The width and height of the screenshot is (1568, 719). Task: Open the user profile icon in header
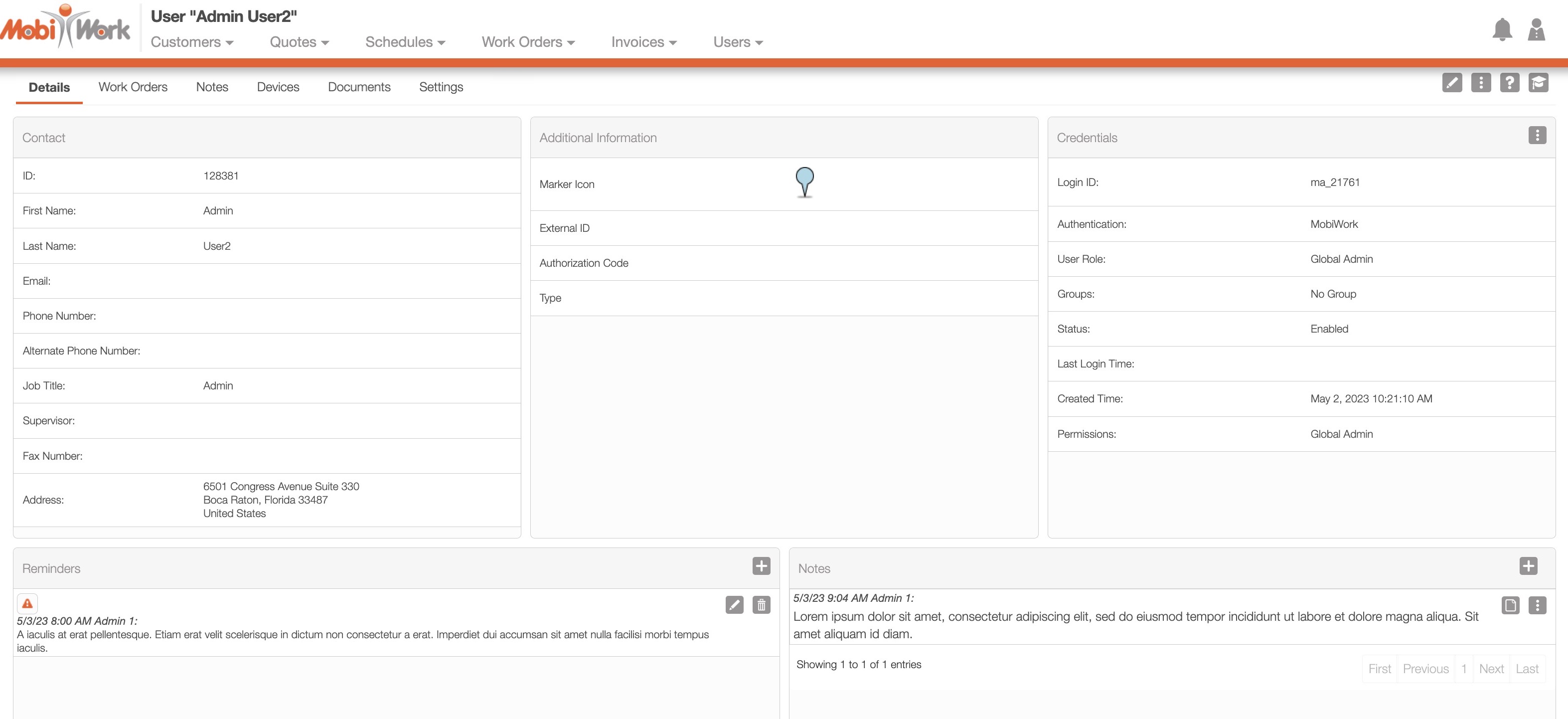pos(1536,29)
